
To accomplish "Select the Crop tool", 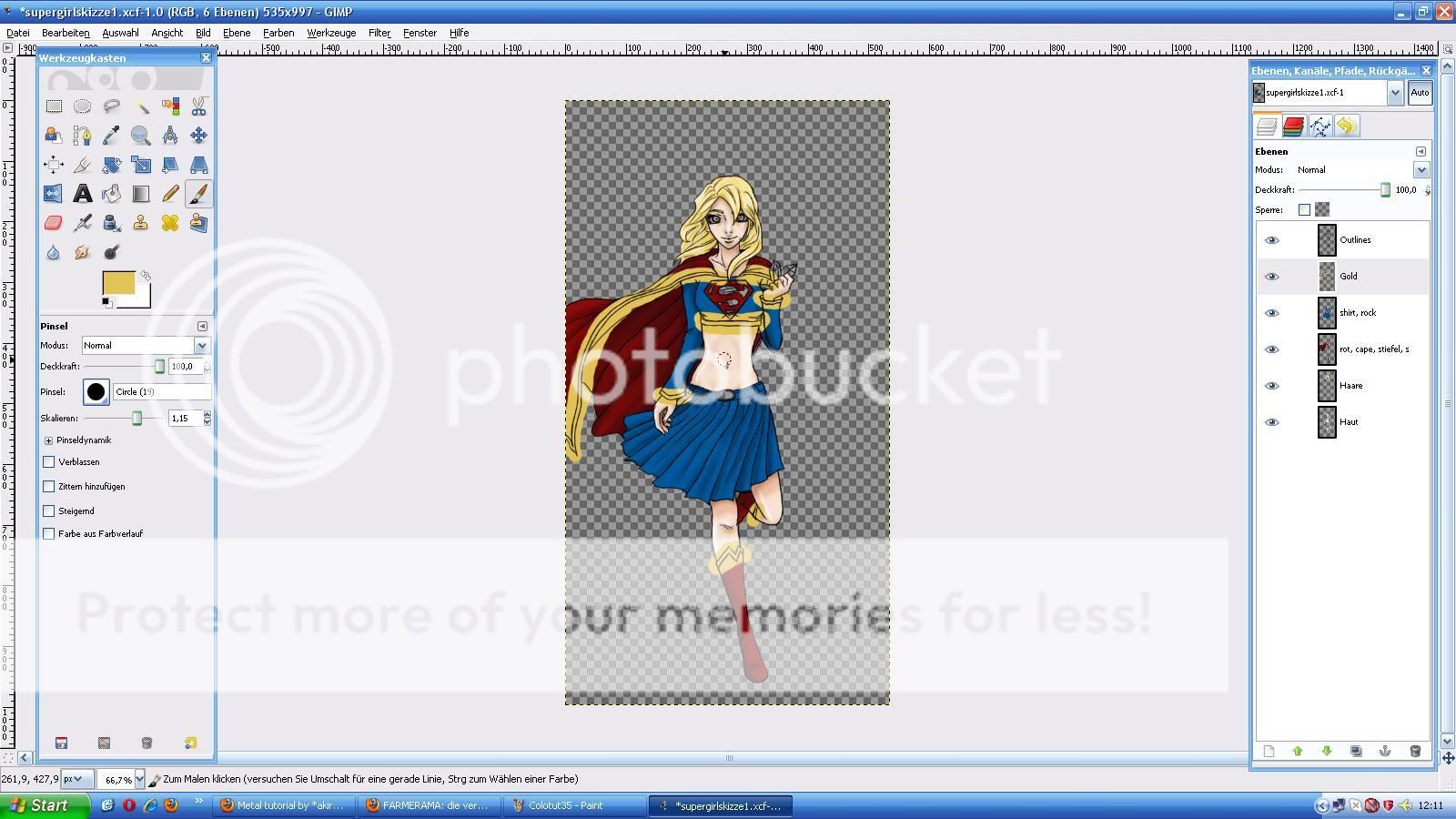I will pyautogui.click(x=83, y=165).
